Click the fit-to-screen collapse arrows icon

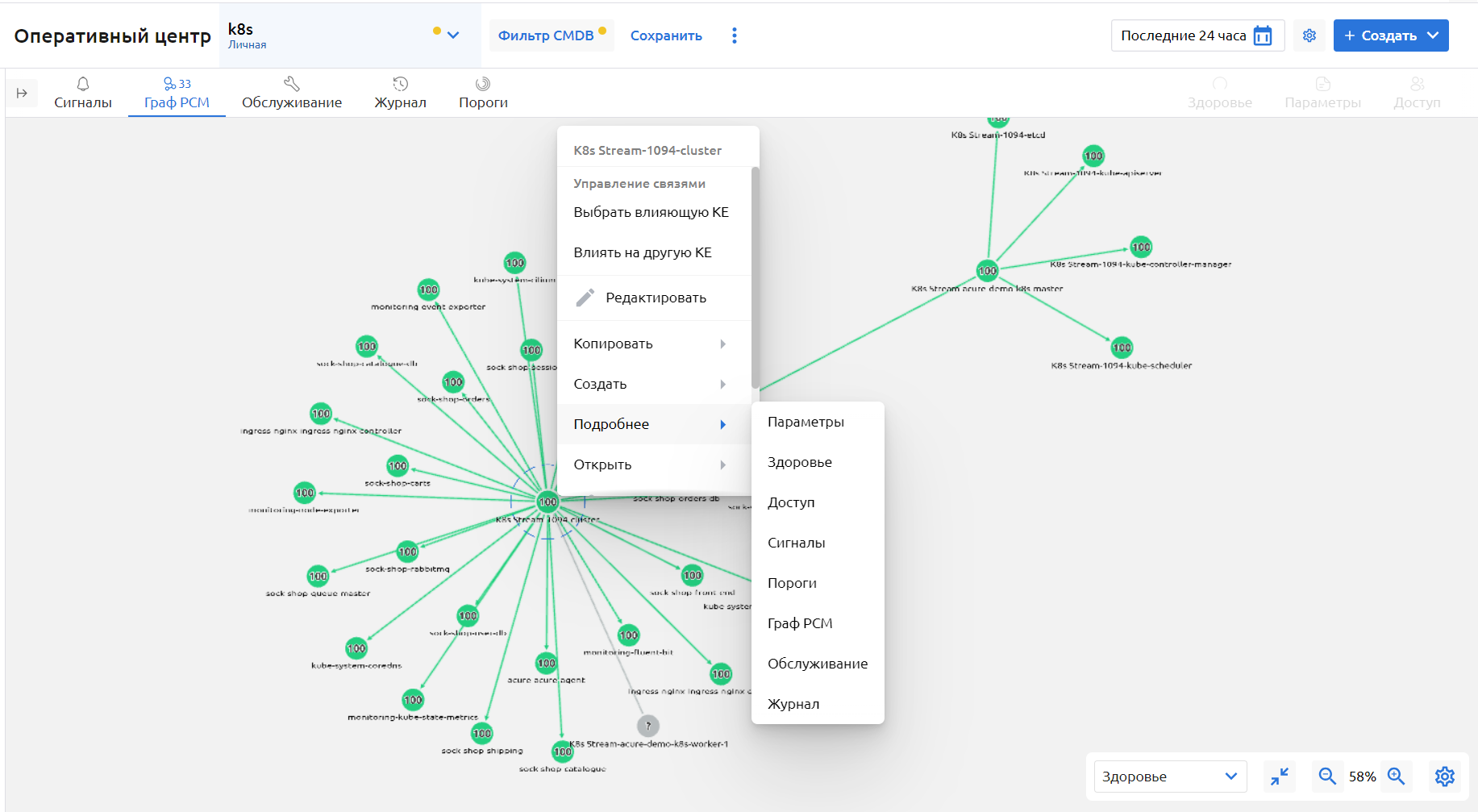[1280, 777]
